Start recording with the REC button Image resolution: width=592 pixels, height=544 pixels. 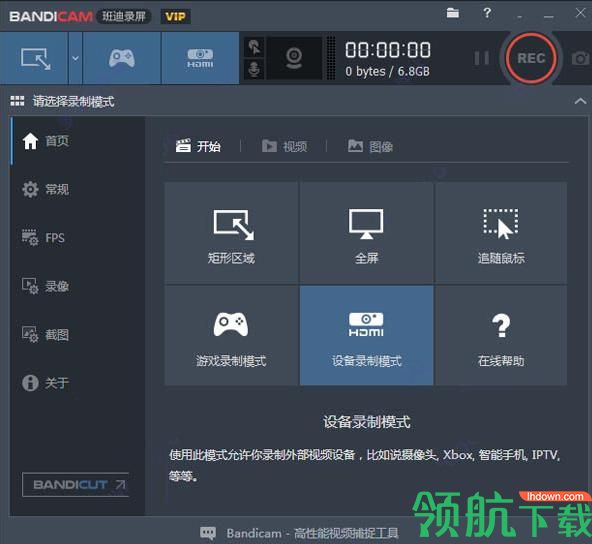click(531, 58)
